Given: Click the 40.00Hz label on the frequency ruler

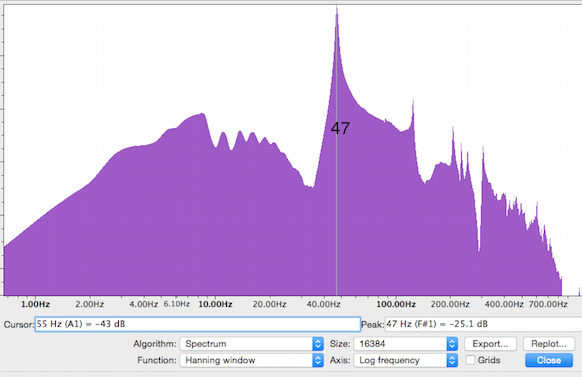Looking at the screenshot, I should coord(323,304).
